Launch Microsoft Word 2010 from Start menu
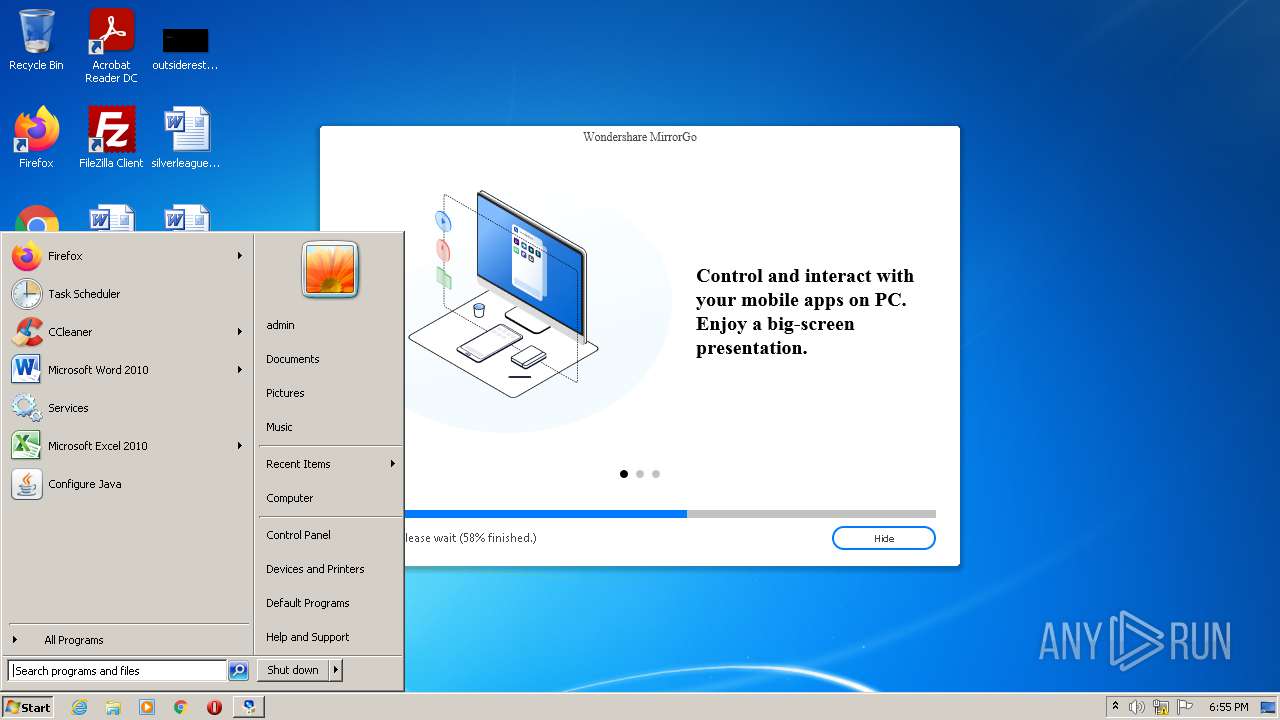1280x720 pixels. pos(127,370)
